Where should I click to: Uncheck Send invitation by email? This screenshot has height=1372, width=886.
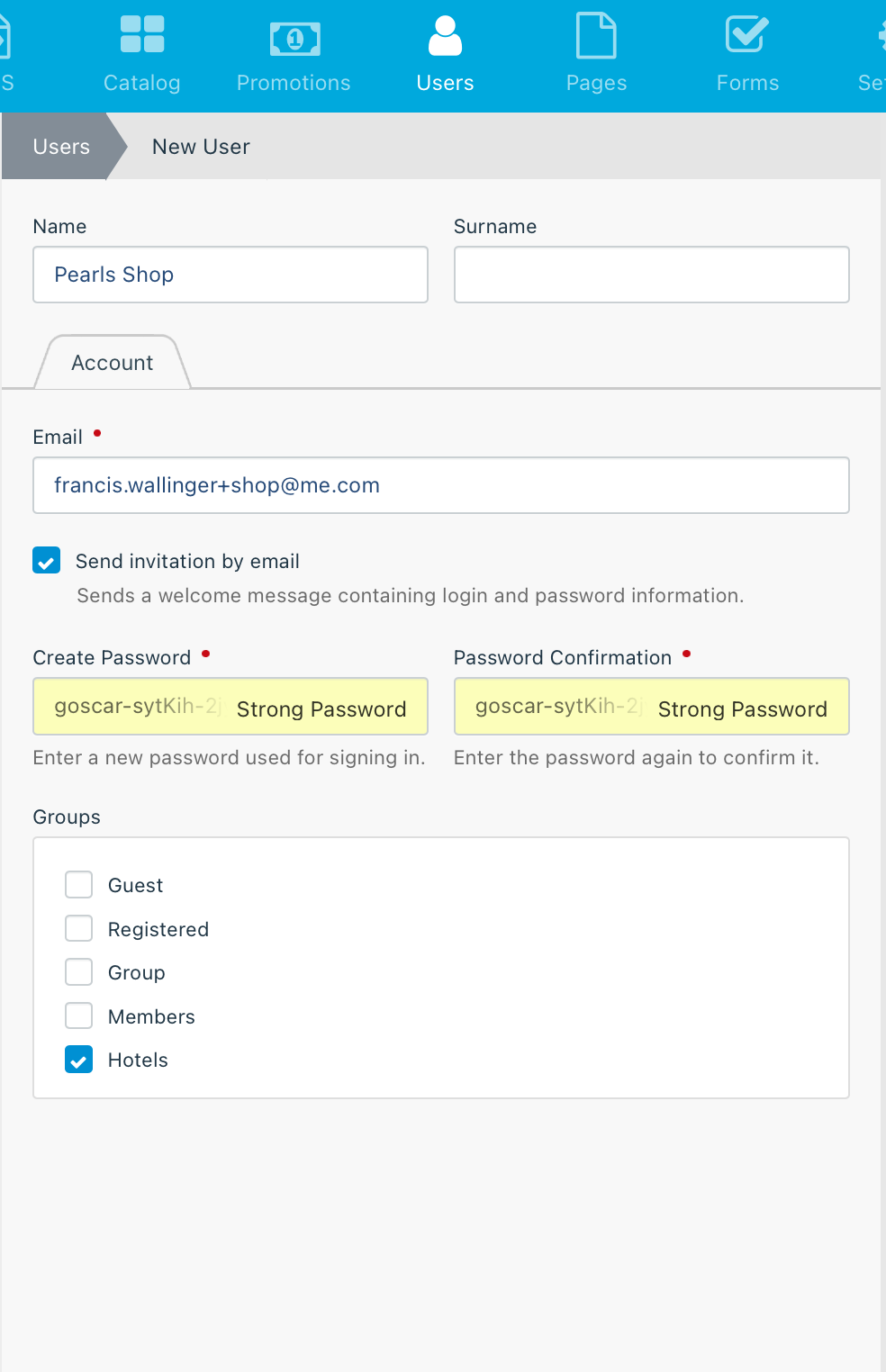(x=47, y=560)
